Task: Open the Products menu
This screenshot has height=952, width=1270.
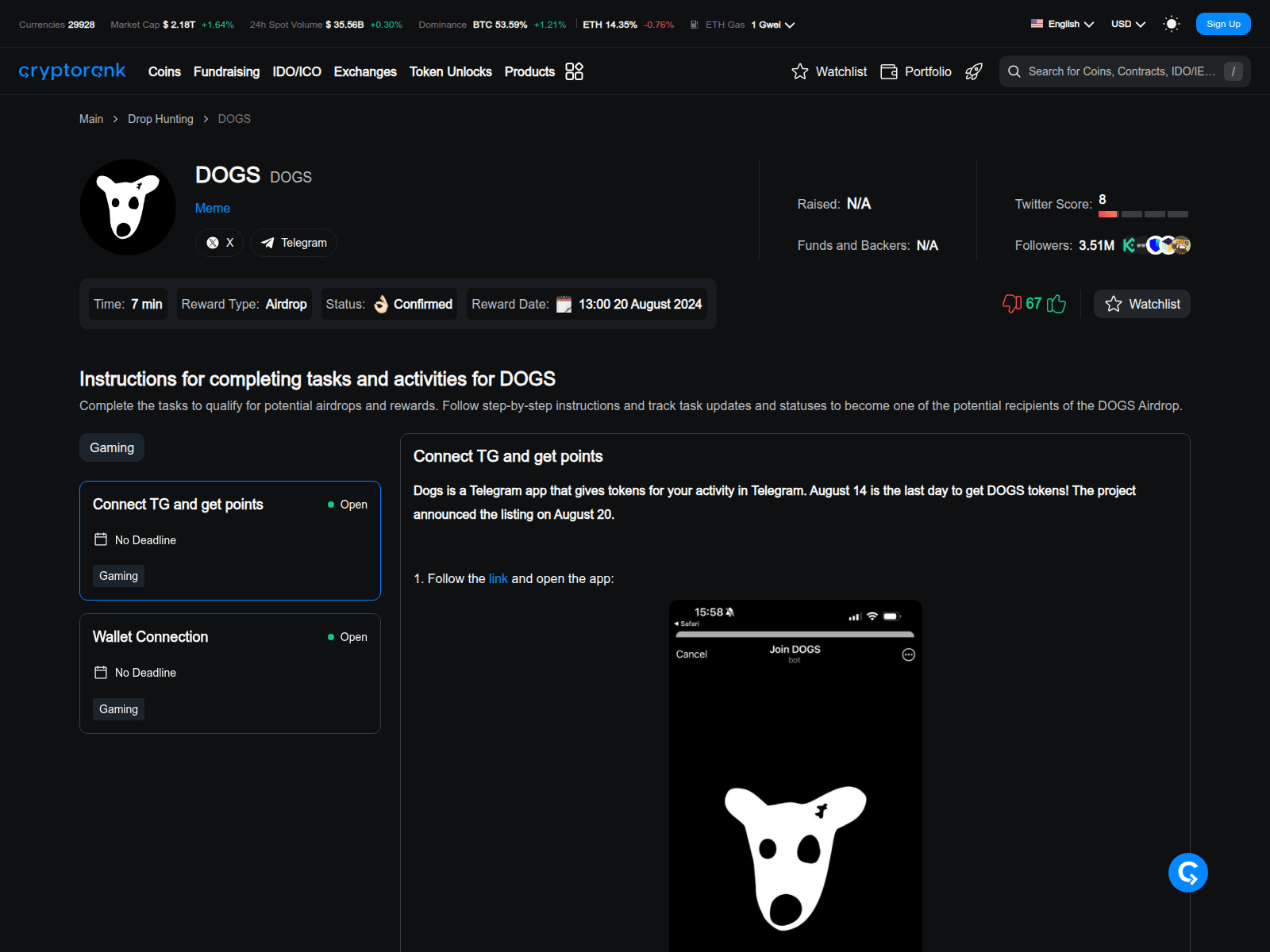Action: (529, 71)
